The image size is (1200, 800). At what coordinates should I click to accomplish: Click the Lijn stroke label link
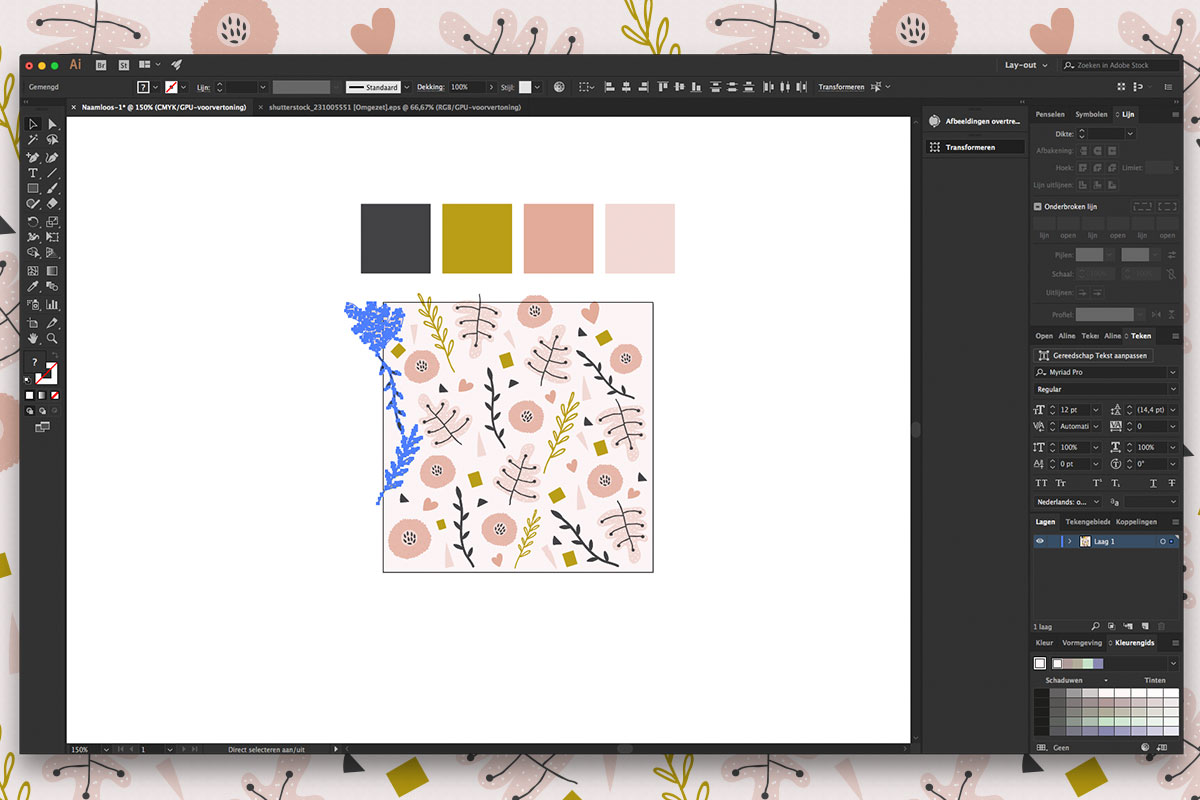tap(202, 87)
